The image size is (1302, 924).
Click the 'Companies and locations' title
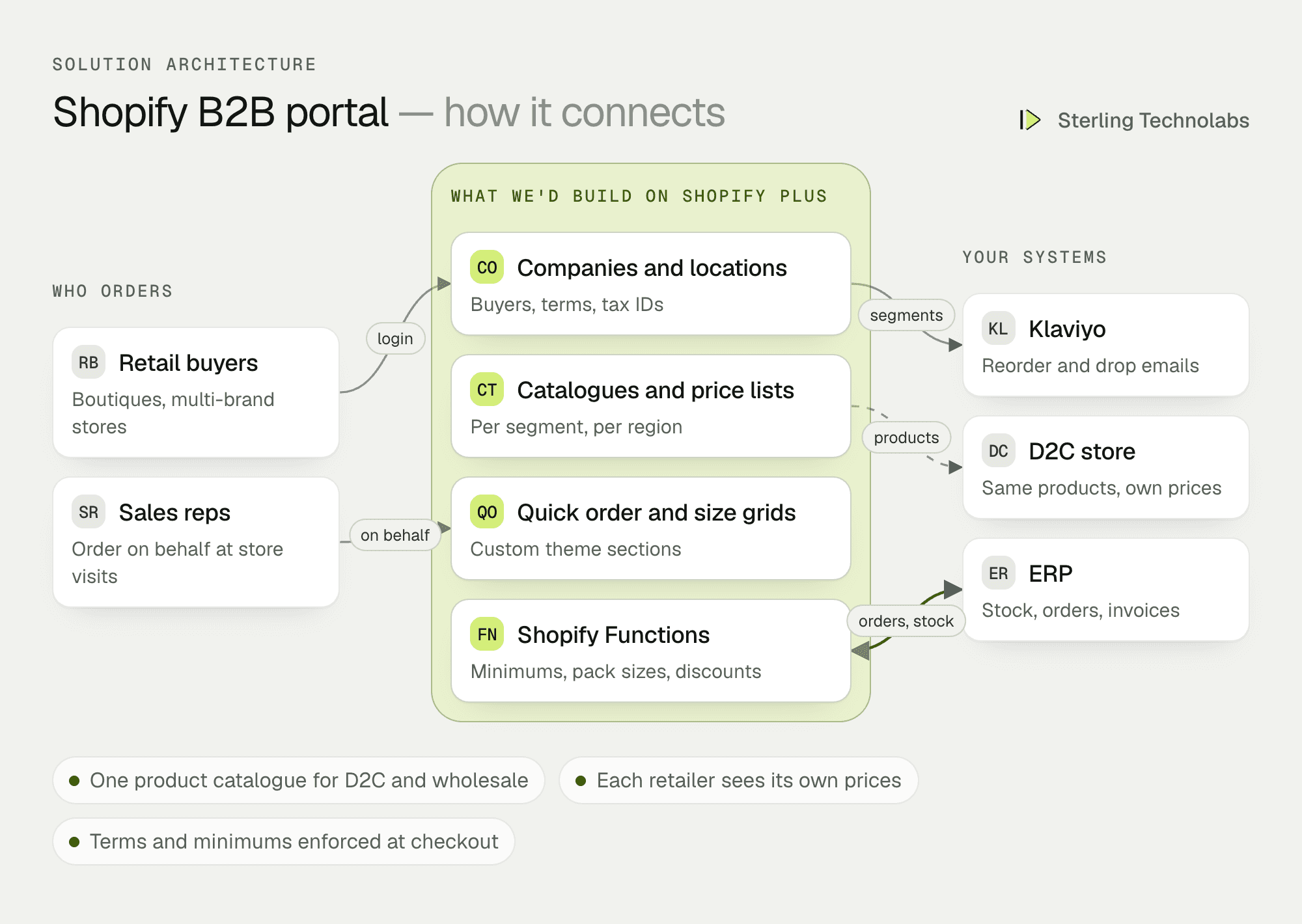click(652, 267)
